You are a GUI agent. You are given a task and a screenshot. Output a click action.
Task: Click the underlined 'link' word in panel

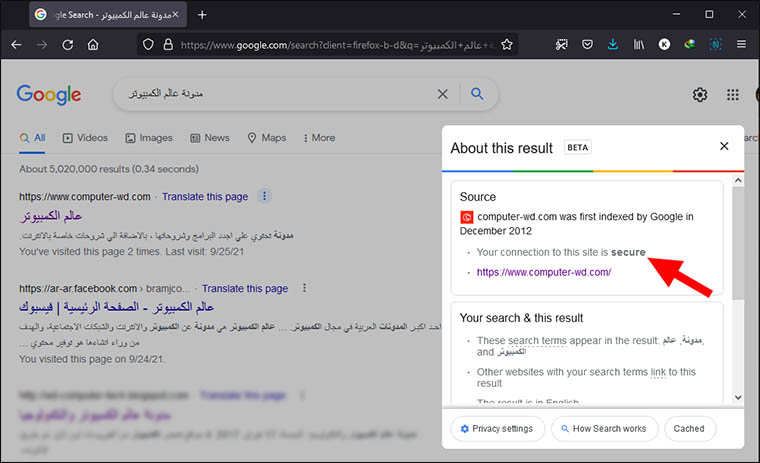[x=658, y=372]
